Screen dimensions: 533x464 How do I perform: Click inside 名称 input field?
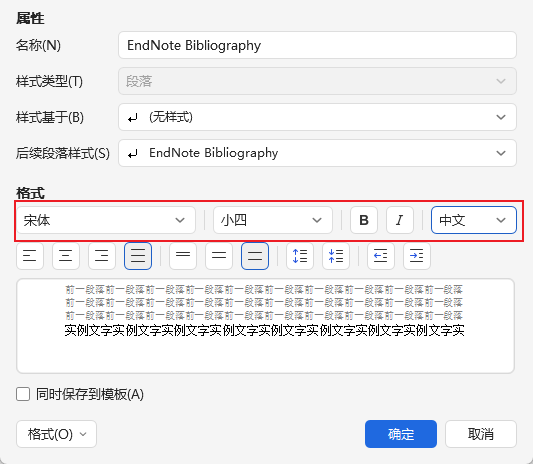[317, 45]
